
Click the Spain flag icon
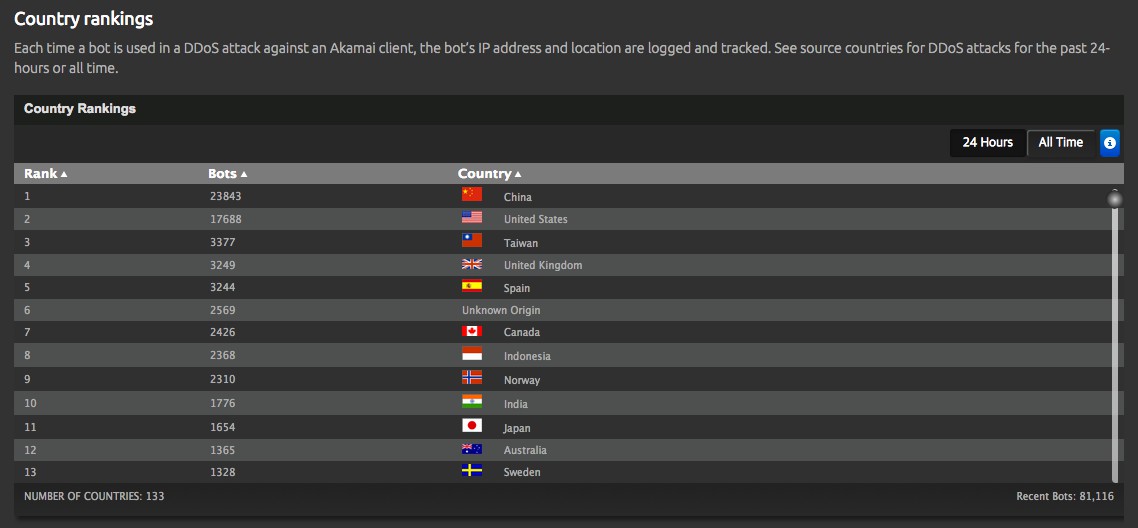(x=472, y=287)
